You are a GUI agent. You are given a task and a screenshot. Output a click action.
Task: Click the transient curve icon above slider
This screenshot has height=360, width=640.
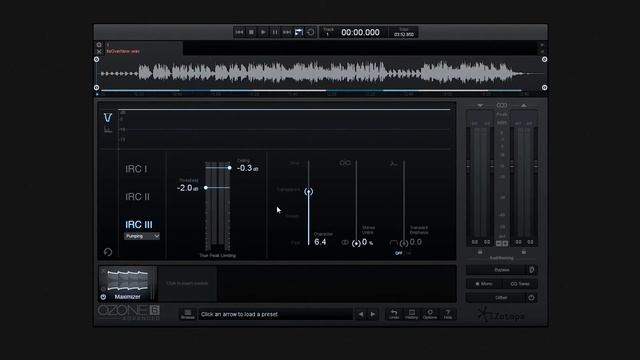click(393, 164)
